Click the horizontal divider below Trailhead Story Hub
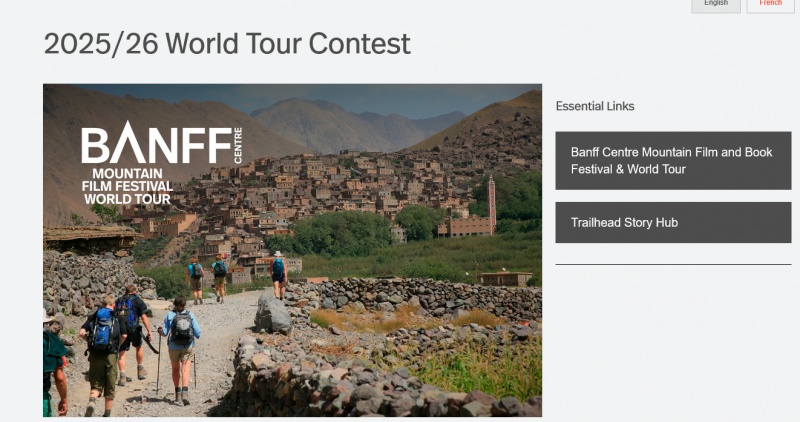 [673, 264]
